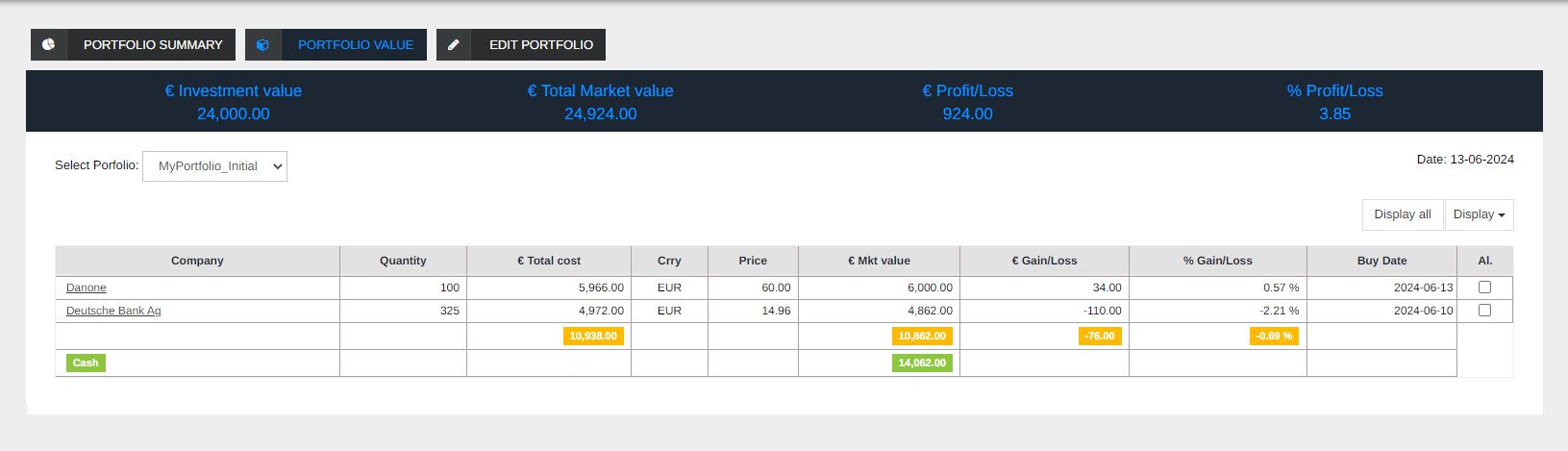Click the pencil icon for Edit Portfolio
The height and width of the screenshot is (451, 1568).
[x=454, y=45]
